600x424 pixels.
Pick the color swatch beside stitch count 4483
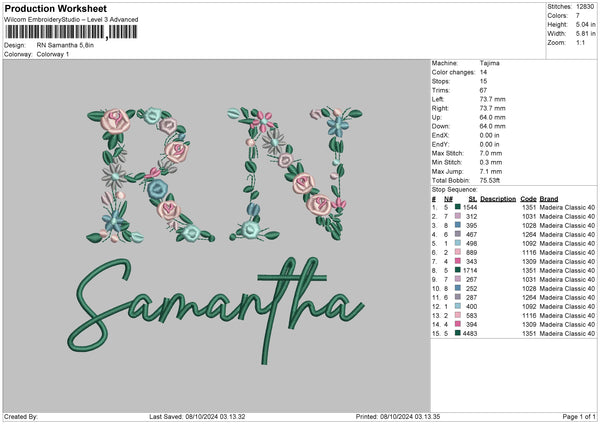(x=457, y=333)
